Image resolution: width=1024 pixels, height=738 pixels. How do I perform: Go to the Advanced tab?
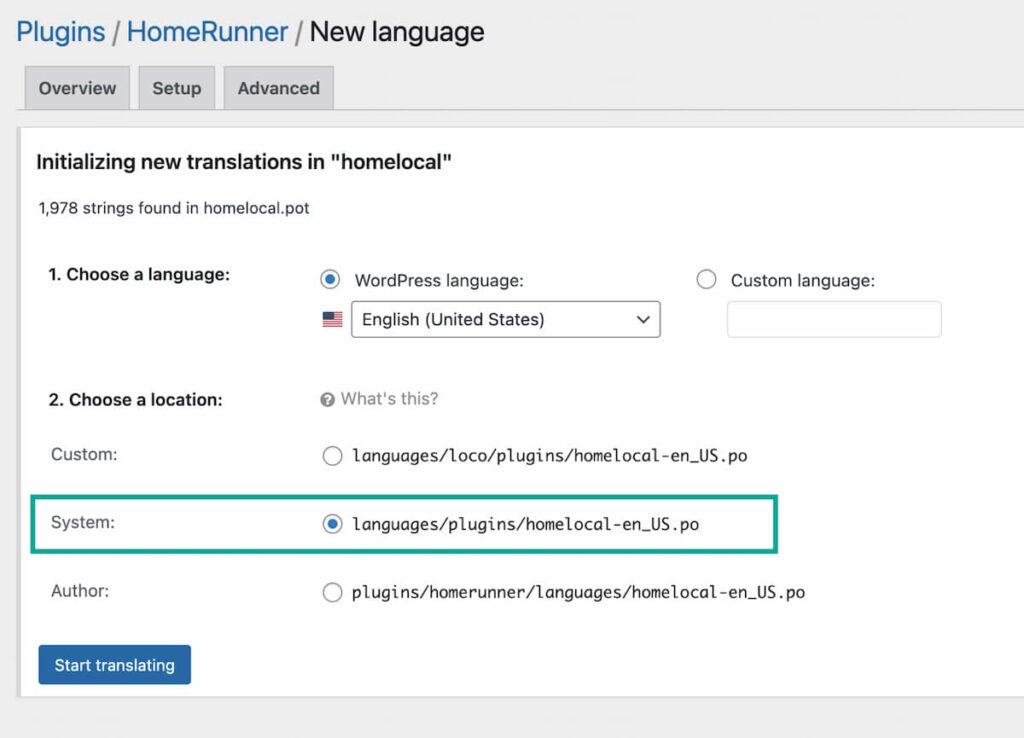coord(278,88)
